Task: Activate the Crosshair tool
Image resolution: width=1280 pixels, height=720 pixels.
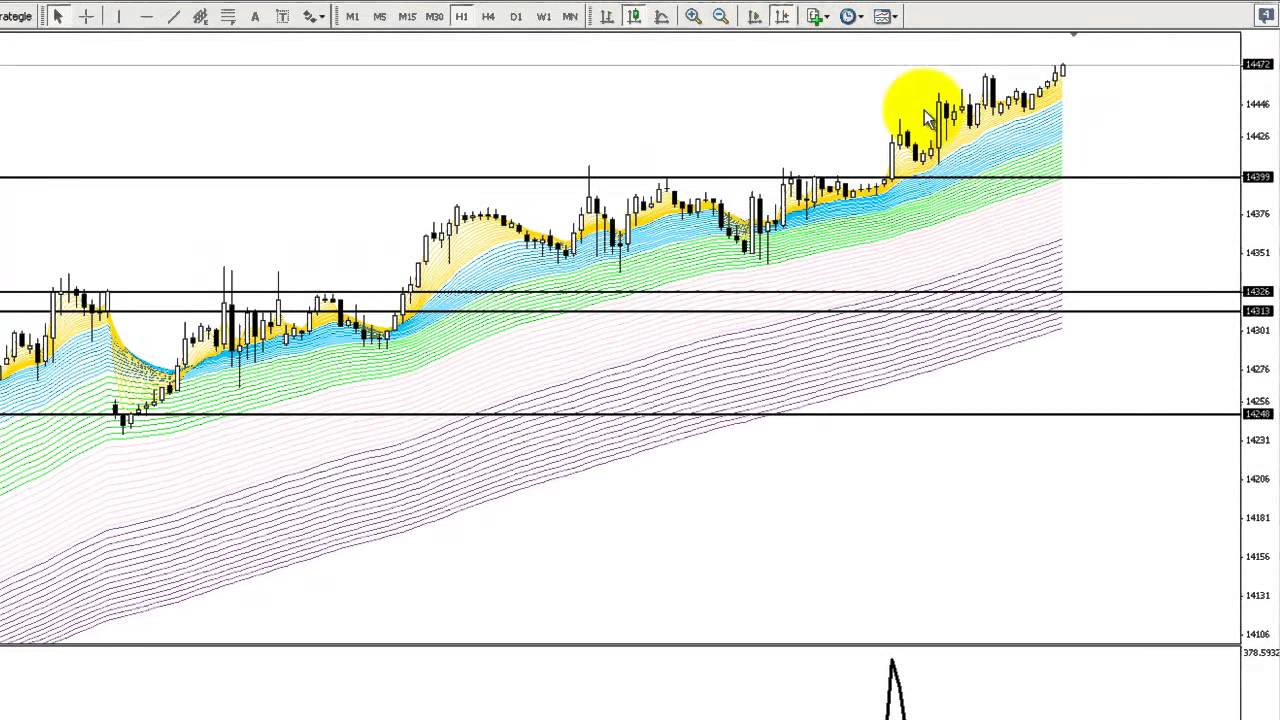Action: click(x=87, y=16)
